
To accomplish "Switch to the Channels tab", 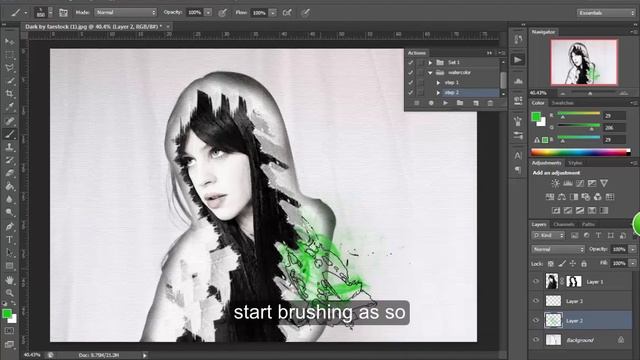I will click(x=564, y=224).
